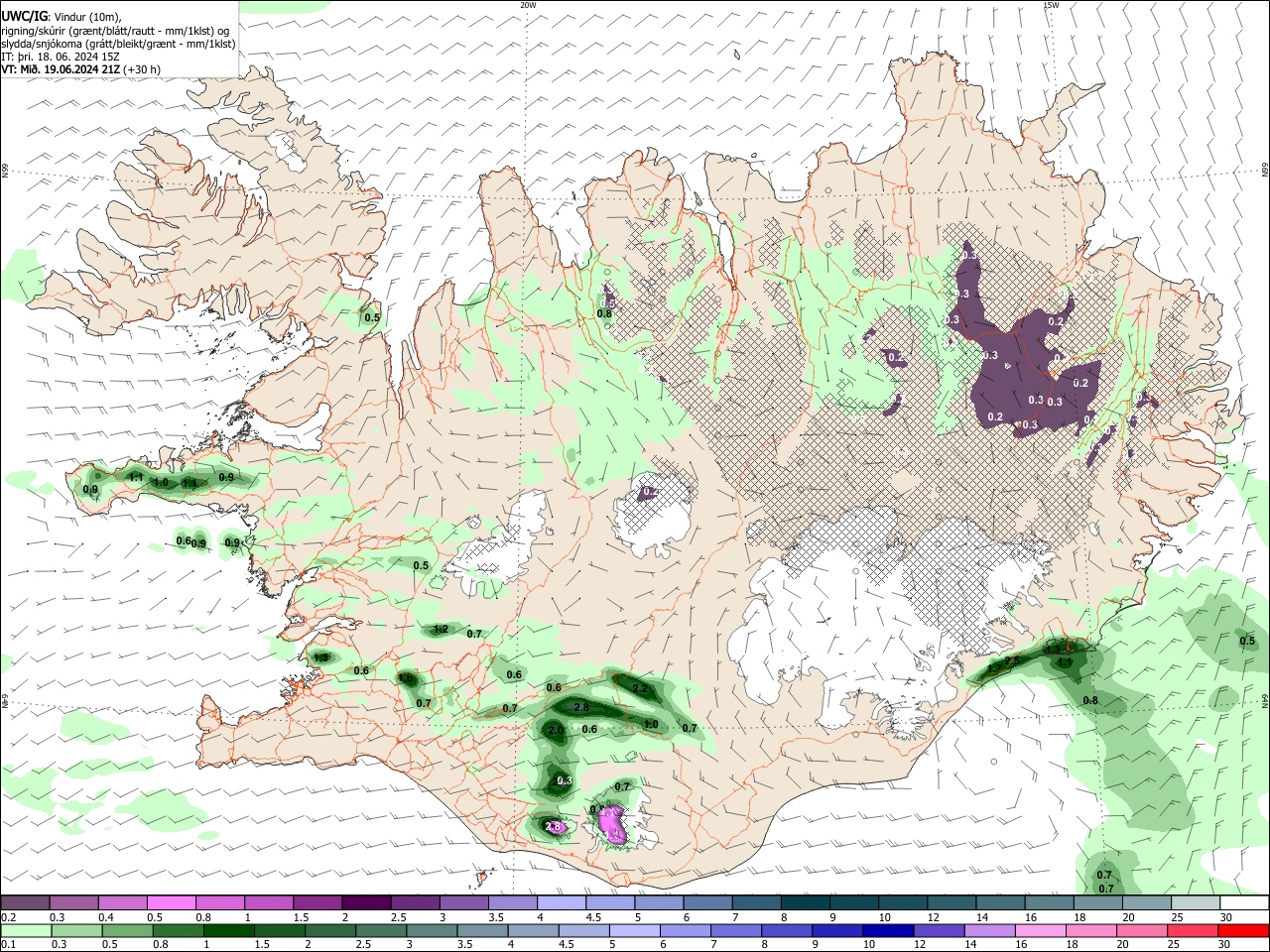Click the 'slydda/snjókoma' legend description line
Image resolution: width=1270 pixels, height=952 pixels.
(118, 44)
